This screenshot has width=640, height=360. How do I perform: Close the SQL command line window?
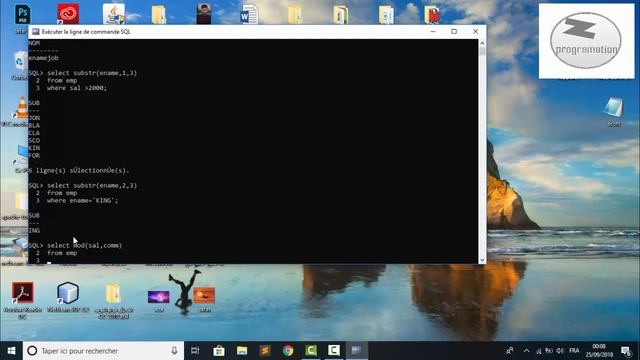(x=476, y=31)
